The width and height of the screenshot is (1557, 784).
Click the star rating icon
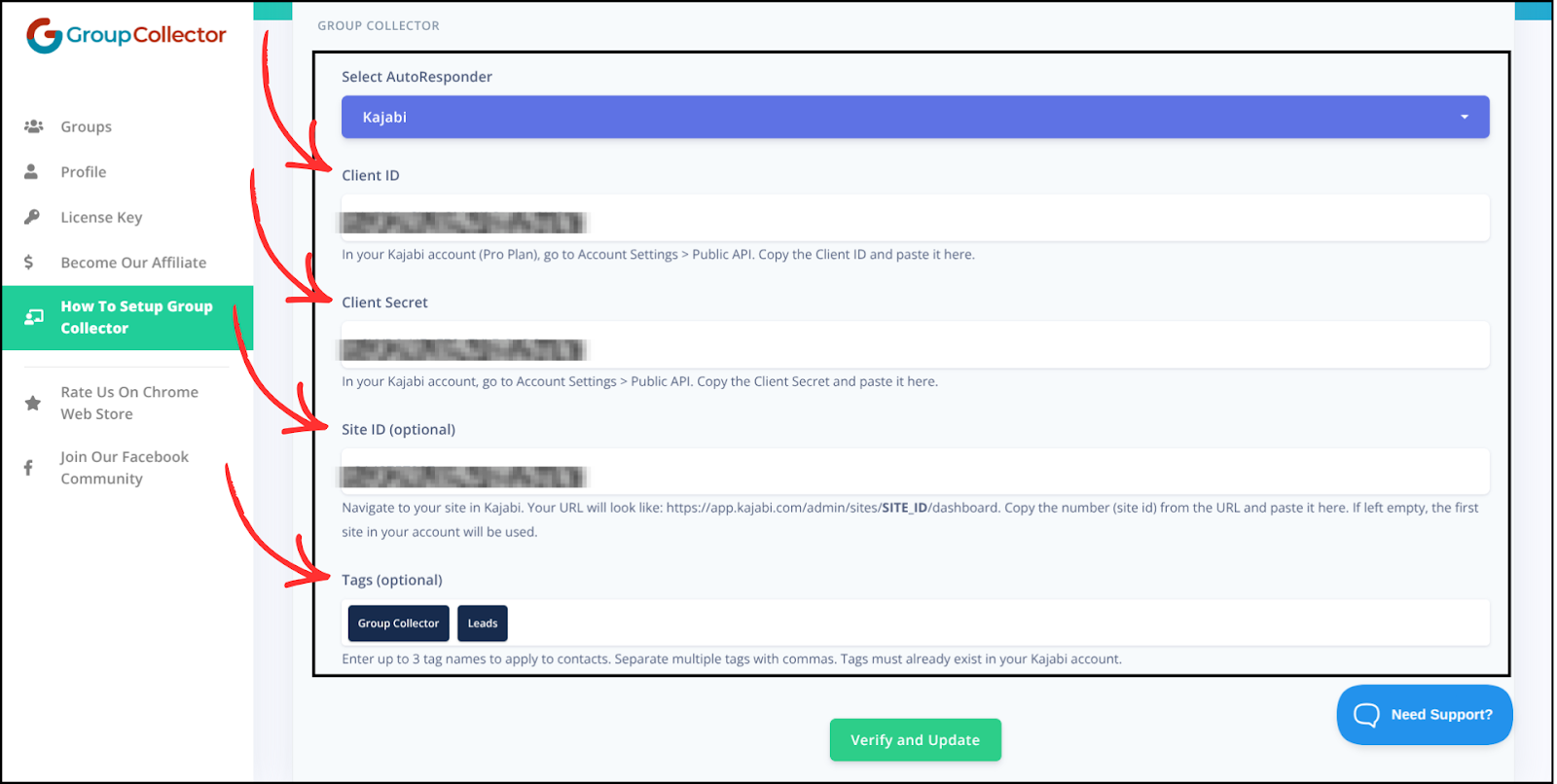(x=33, y=403)
